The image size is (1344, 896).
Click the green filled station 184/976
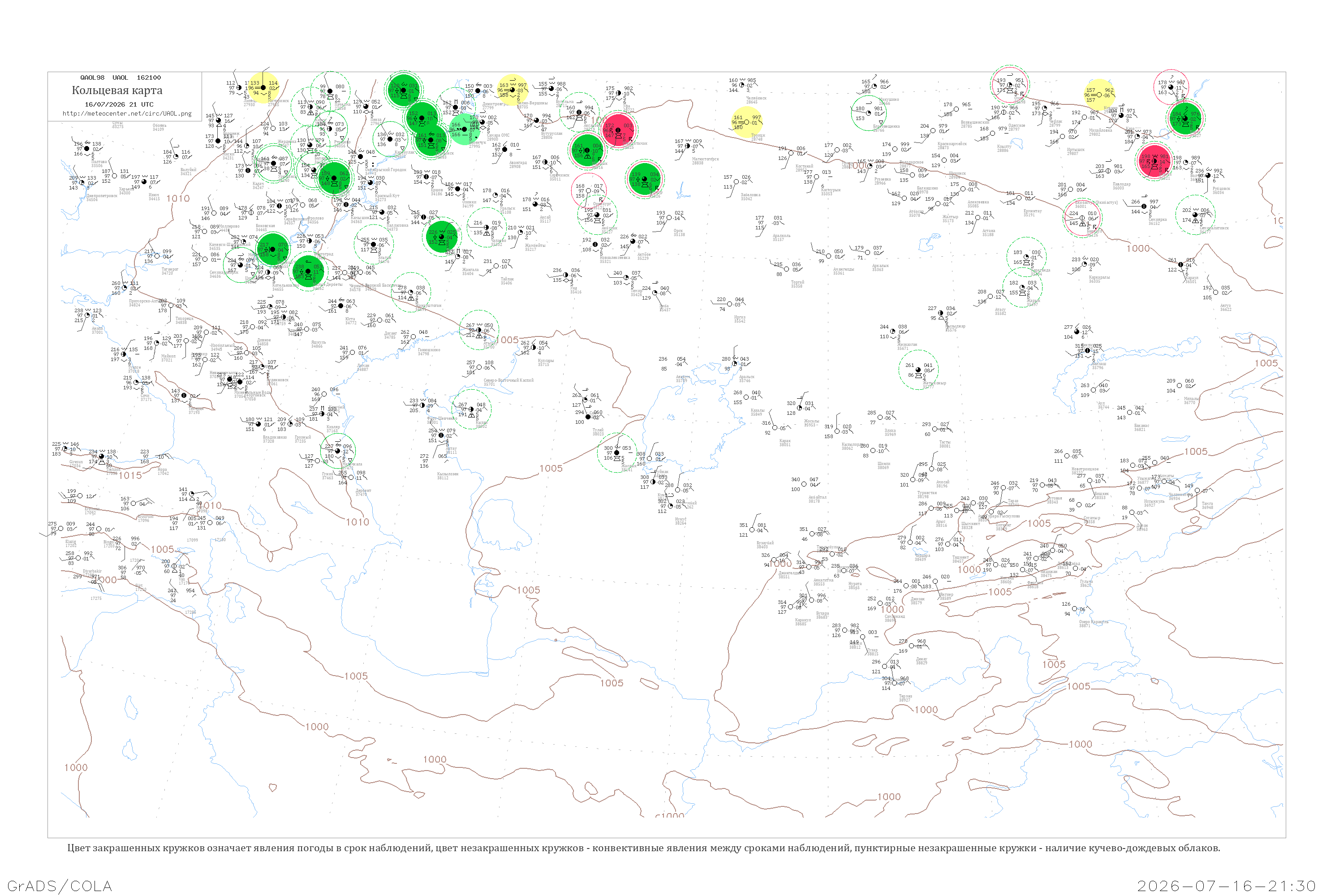(1185, 118)
